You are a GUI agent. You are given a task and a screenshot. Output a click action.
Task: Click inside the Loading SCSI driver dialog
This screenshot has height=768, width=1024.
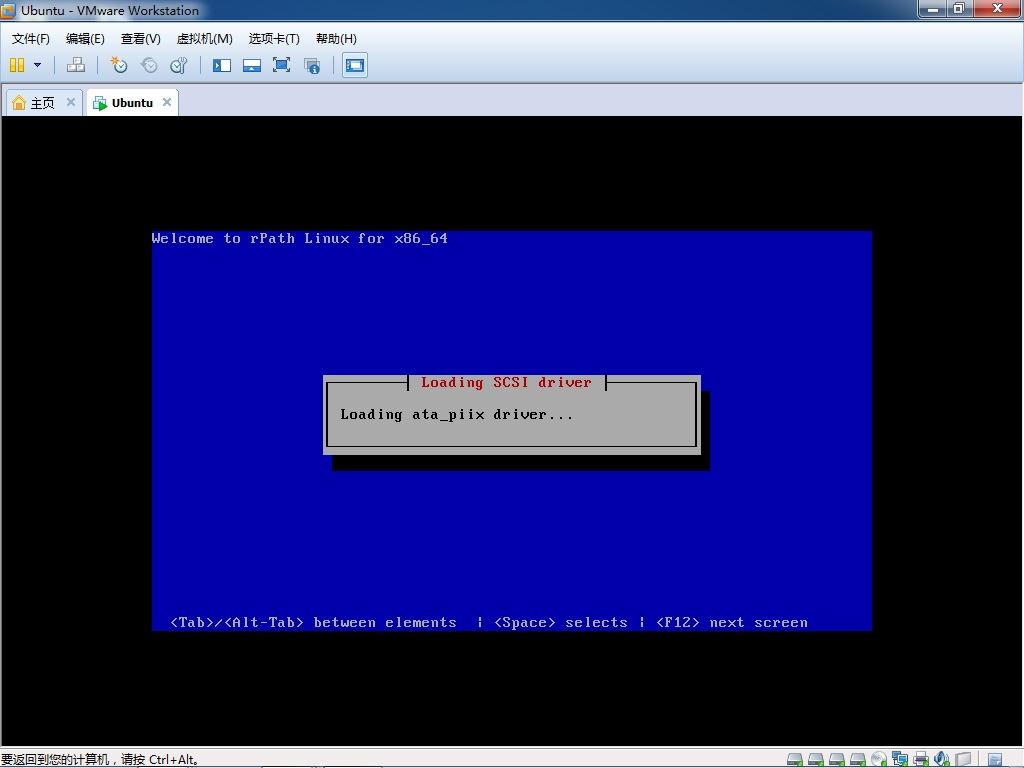(511, 415)
